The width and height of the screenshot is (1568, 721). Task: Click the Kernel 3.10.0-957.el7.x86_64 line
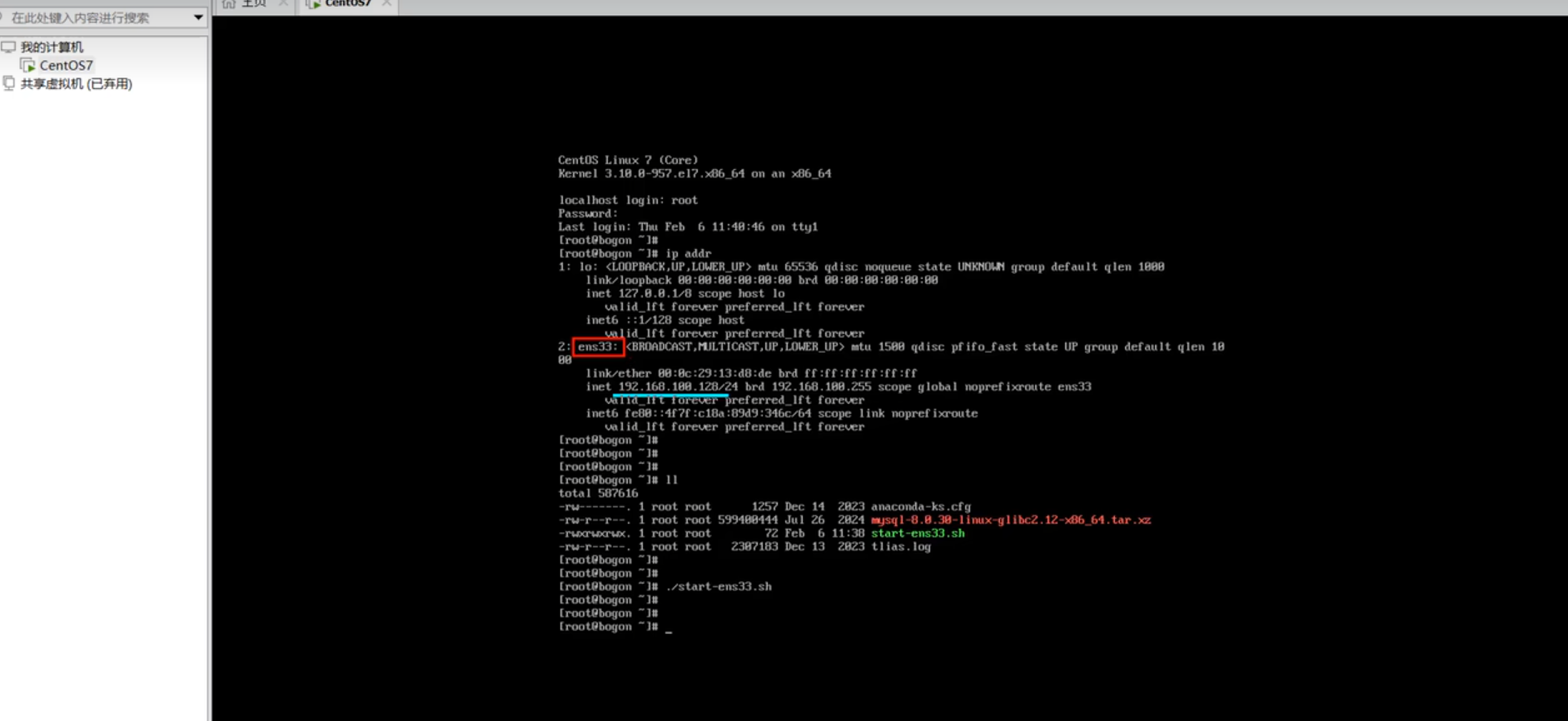click(694, 173)
